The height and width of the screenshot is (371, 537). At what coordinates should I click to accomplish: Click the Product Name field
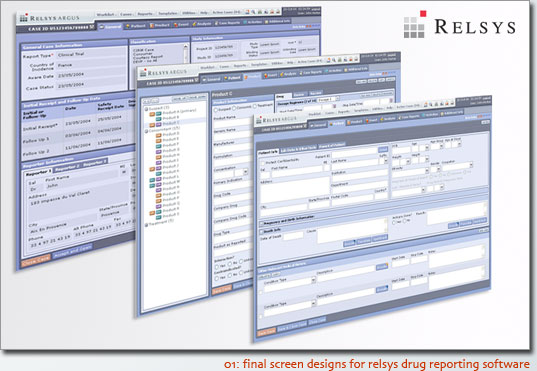click(x=233, y=124)
